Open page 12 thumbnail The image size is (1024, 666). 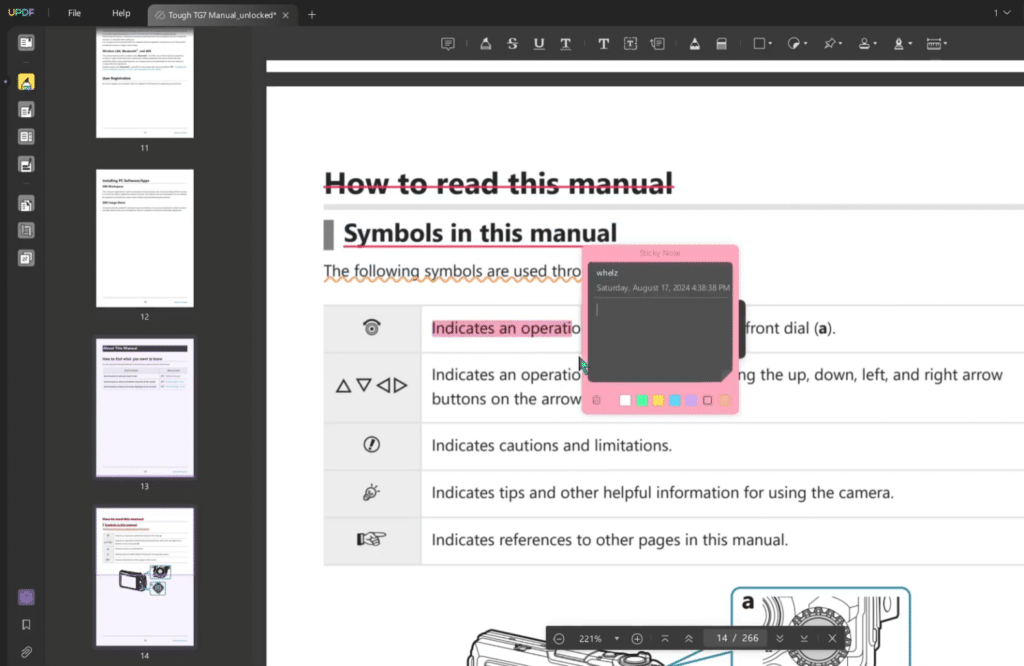144,238
